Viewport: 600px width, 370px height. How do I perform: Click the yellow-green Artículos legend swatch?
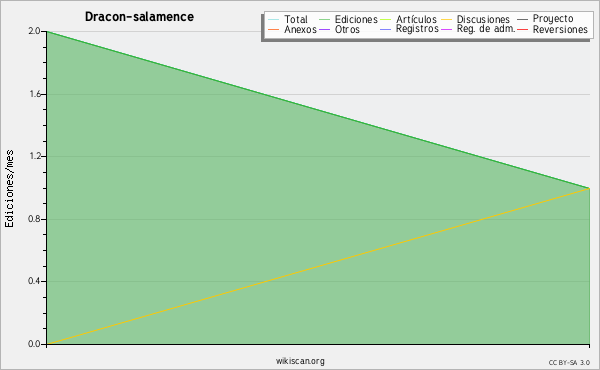(x=385, y=20)
